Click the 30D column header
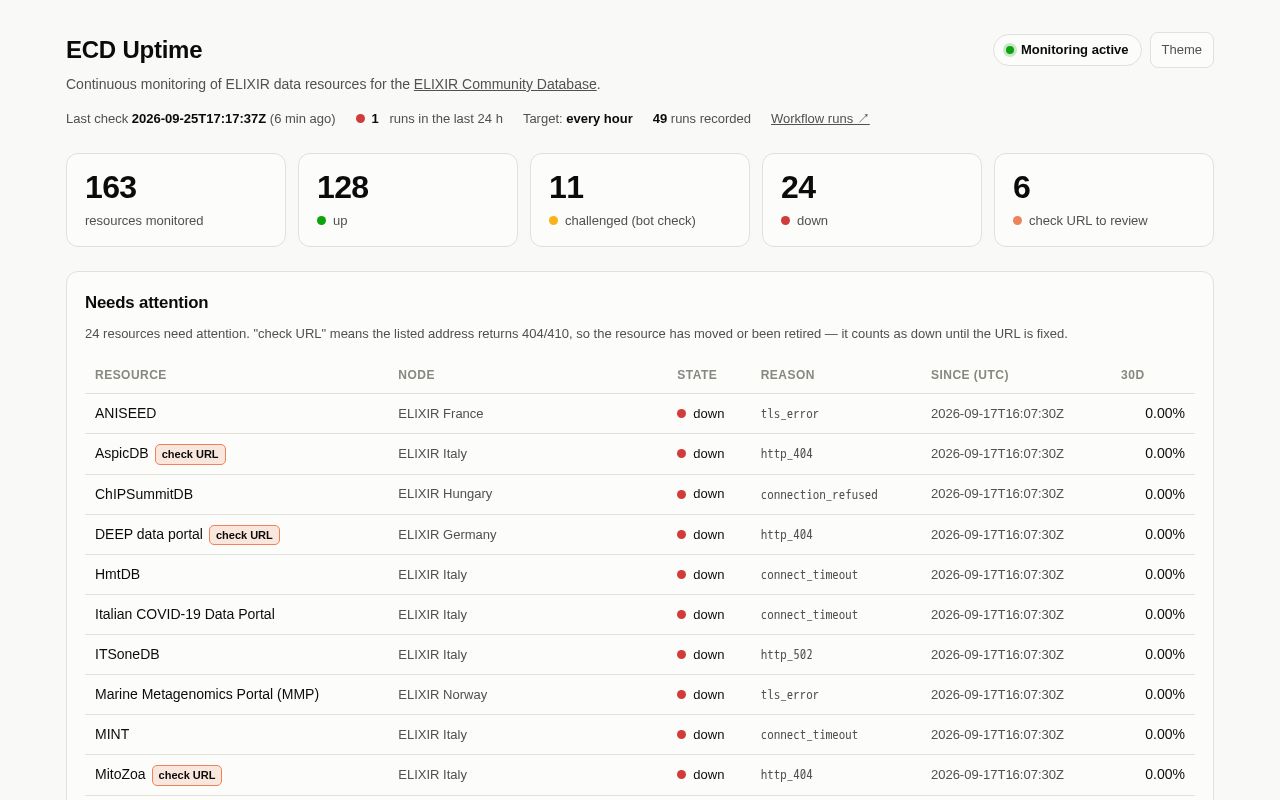The height and width of the screenshot is (800, 1280). (x=1132, y=375)
